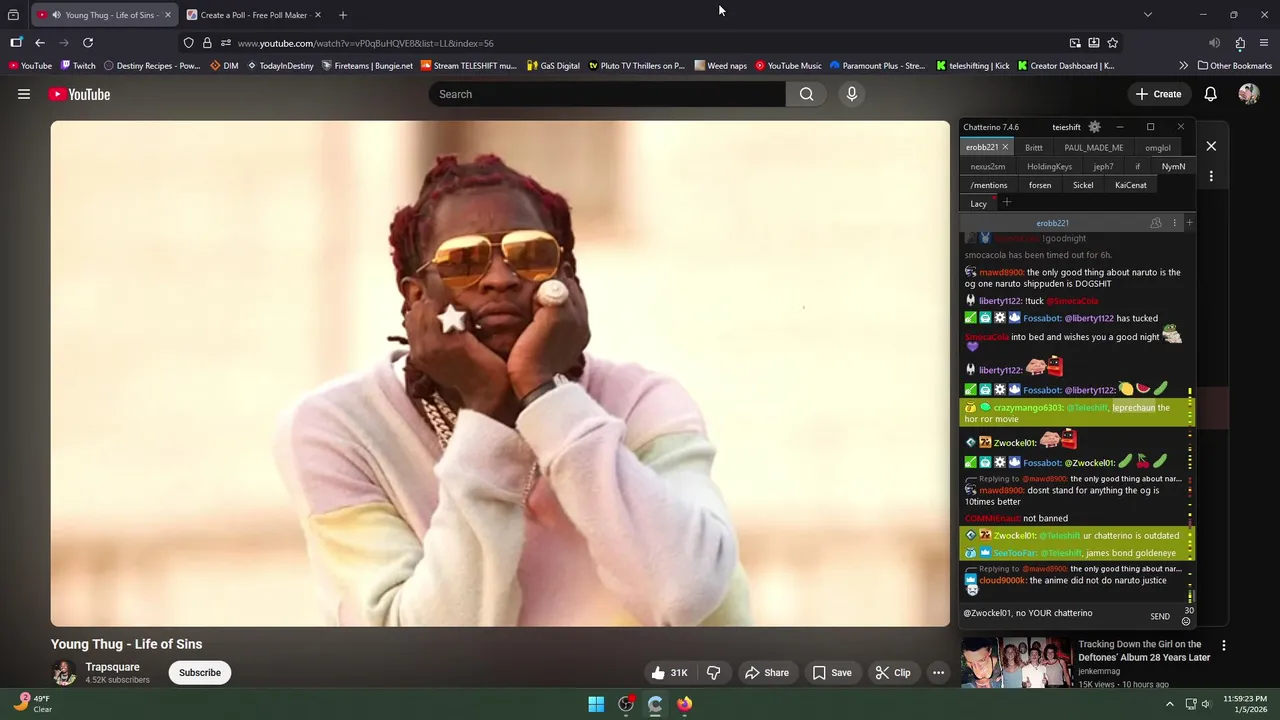The image size is (1280, 720).
Task: Focus the YouTube search field
Action: coord(608,94)
